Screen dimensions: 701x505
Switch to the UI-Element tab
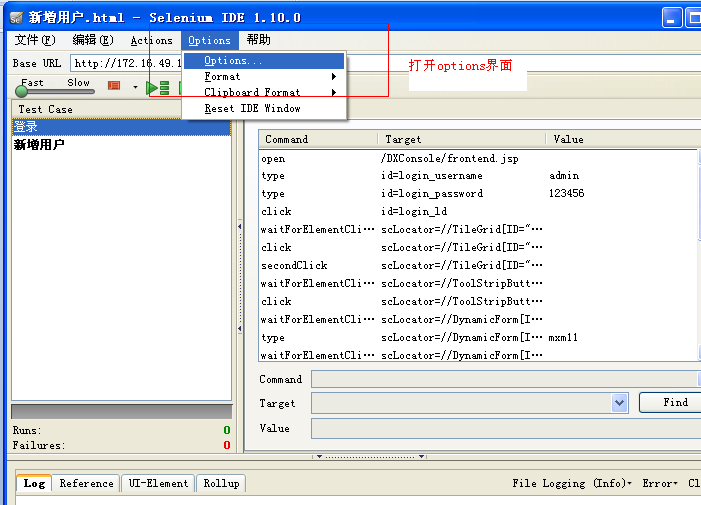(158, 483)
